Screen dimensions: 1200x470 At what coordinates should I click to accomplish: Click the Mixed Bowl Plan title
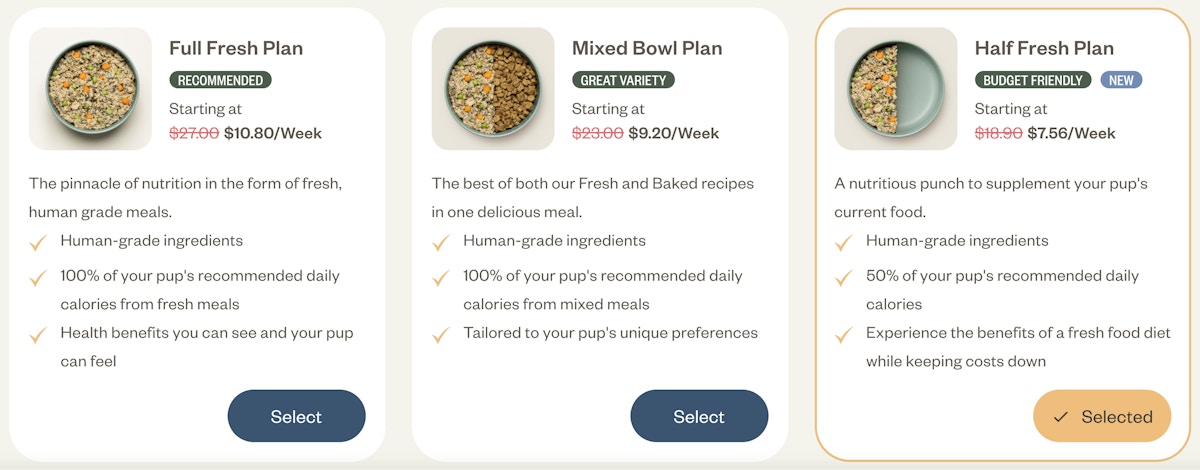pos(647,48)
